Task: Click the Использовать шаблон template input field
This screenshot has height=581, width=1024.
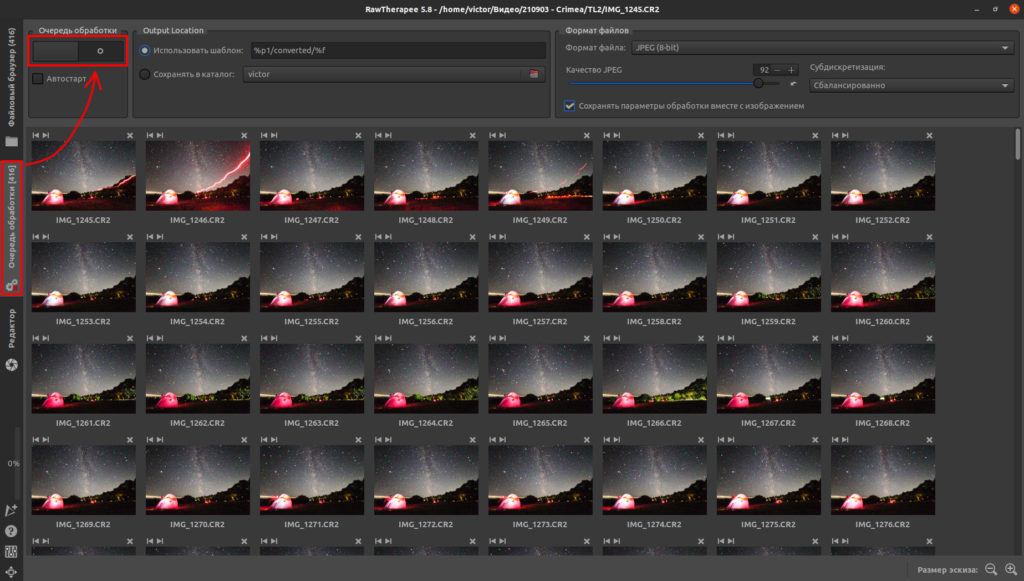Action: tap(398, 50)
